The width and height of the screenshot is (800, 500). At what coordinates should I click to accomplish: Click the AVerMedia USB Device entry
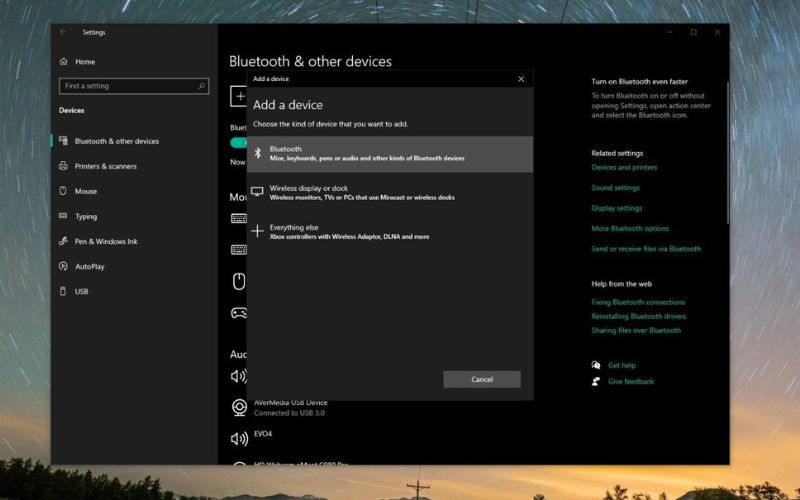[291, 408]
